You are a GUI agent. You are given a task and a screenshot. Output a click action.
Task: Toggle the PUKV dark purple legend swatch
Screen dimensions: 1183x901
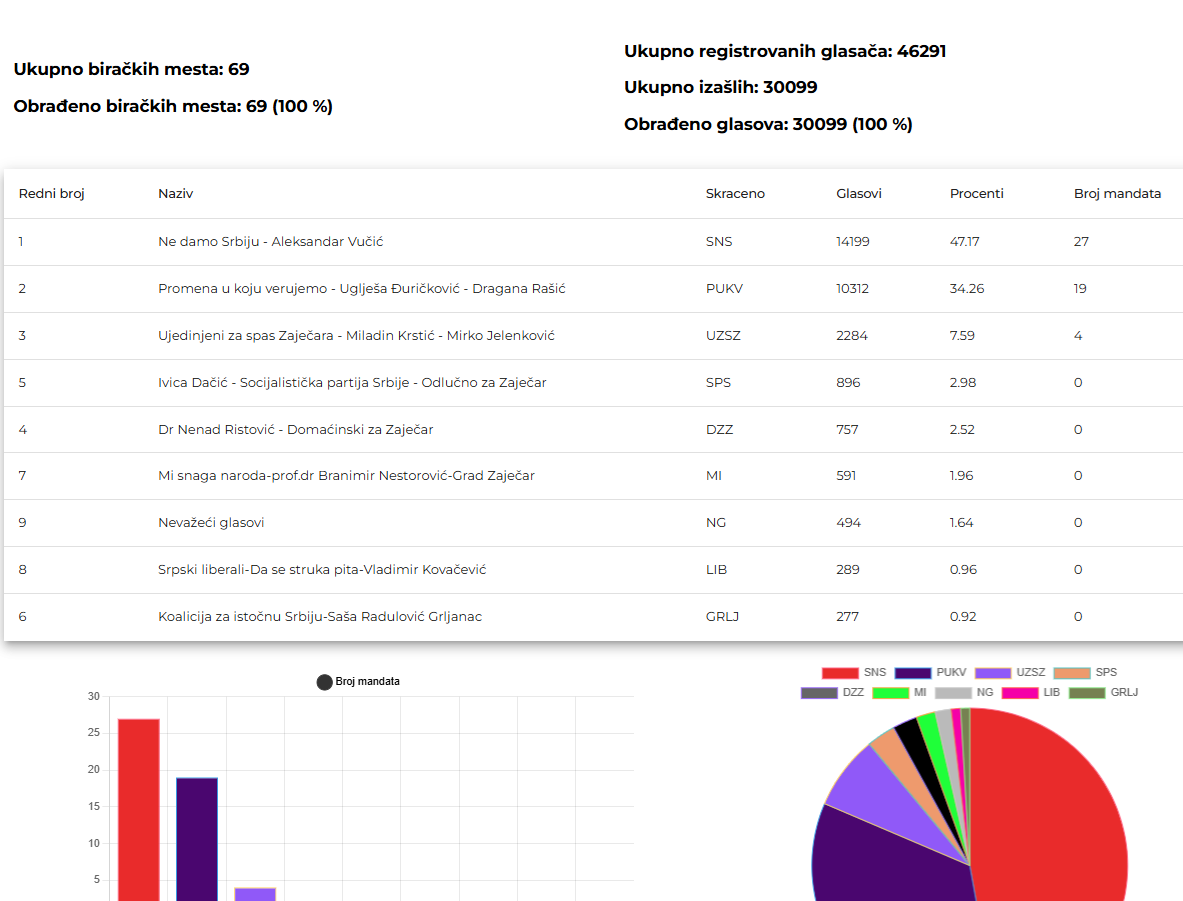click(x=913, y=672)
